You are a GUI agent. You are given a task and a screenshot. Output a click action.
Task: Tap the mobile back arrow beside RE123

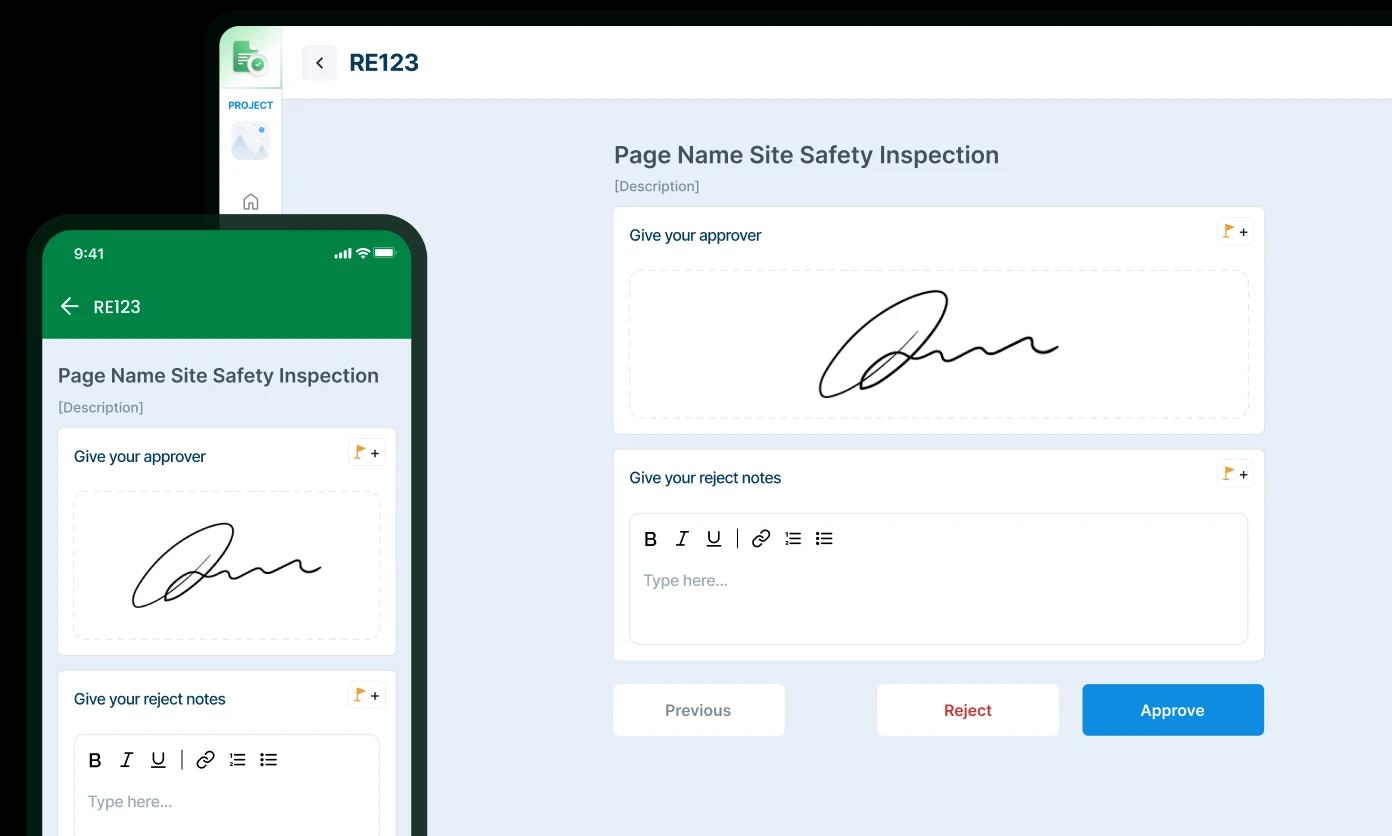(69, 307)
